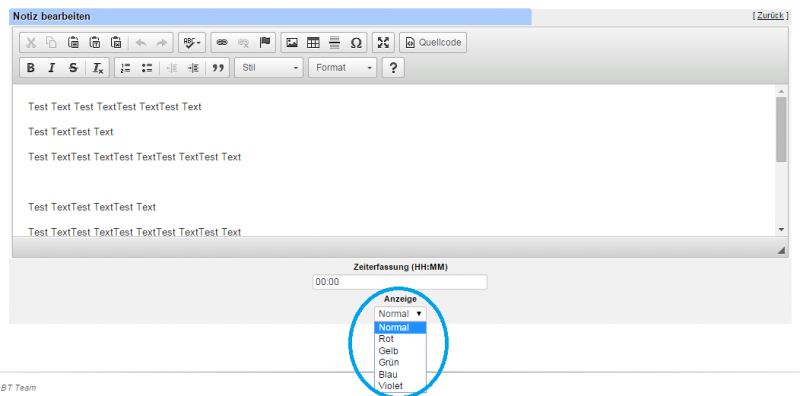Insert an image via picture icon

coord(292,43)
